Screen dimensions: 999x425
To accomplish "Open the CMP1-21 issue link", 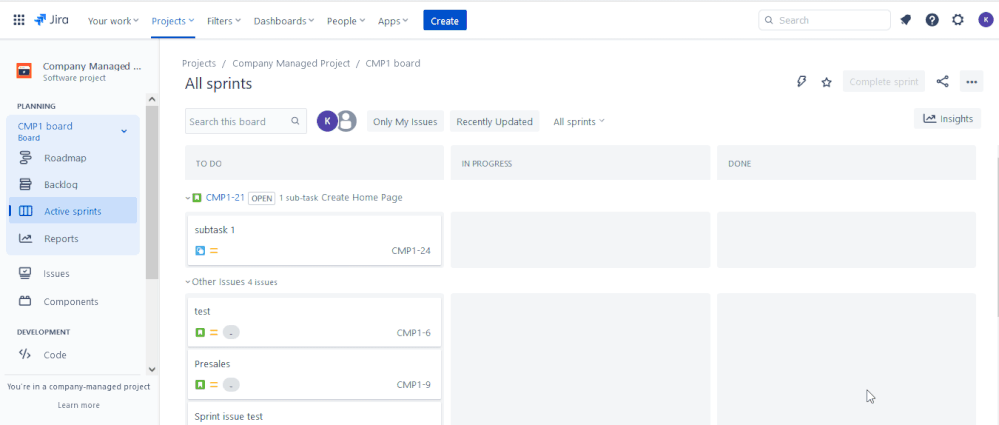I will (x=225, y=198).
